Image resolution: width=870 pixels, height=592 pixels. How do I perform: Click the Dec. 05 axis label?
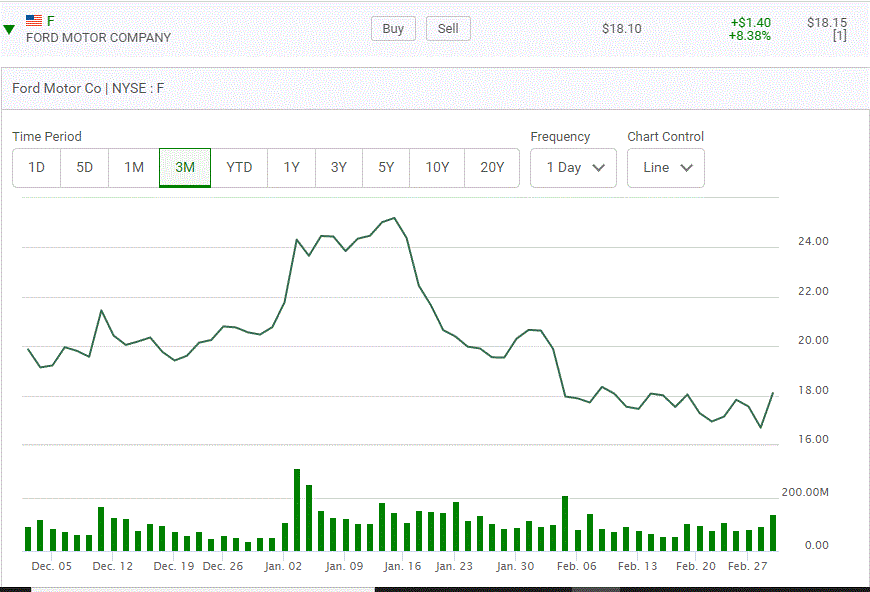coord(52,566)
